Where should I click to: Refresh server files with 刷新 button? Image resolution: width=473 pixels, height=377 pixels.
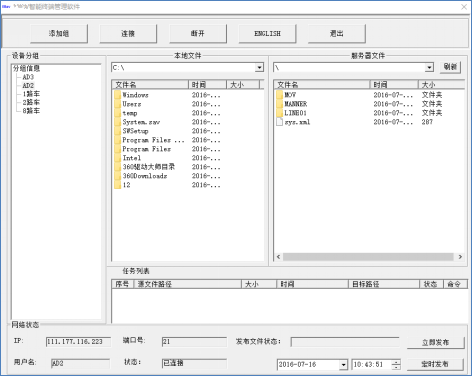[450, 67]
